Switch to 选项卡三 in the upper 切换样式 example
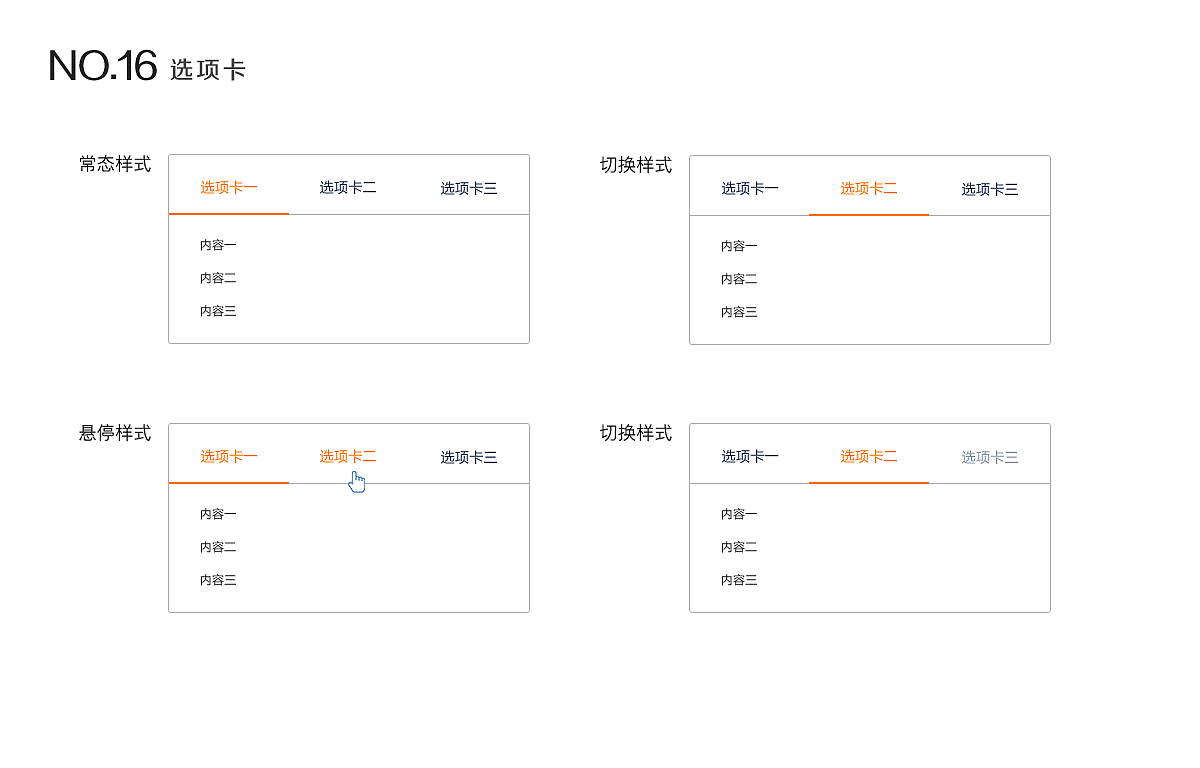 pyautogui.click(x=989, y=188)
